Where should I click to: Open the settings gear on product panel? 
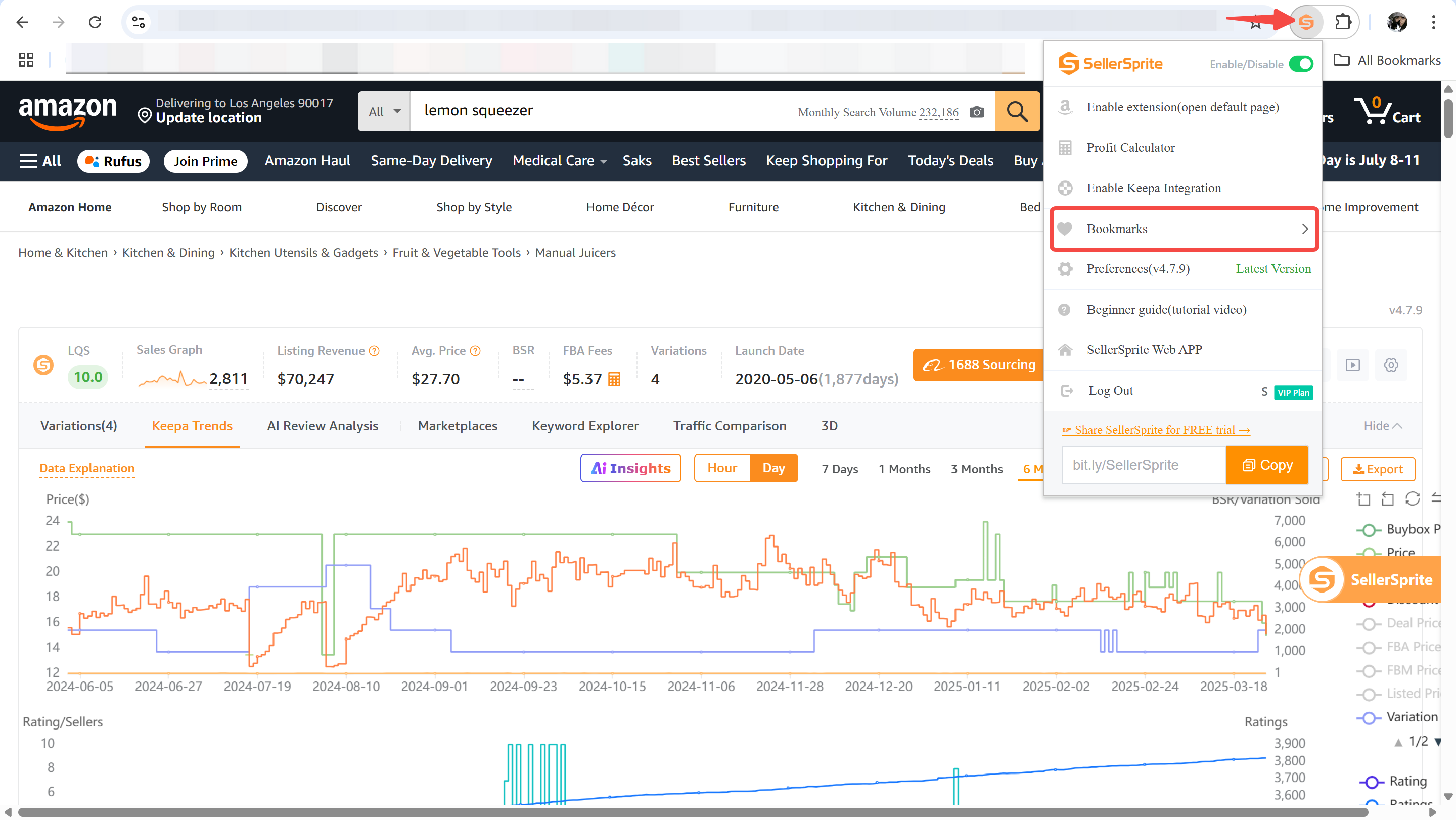click(1391, 365)
